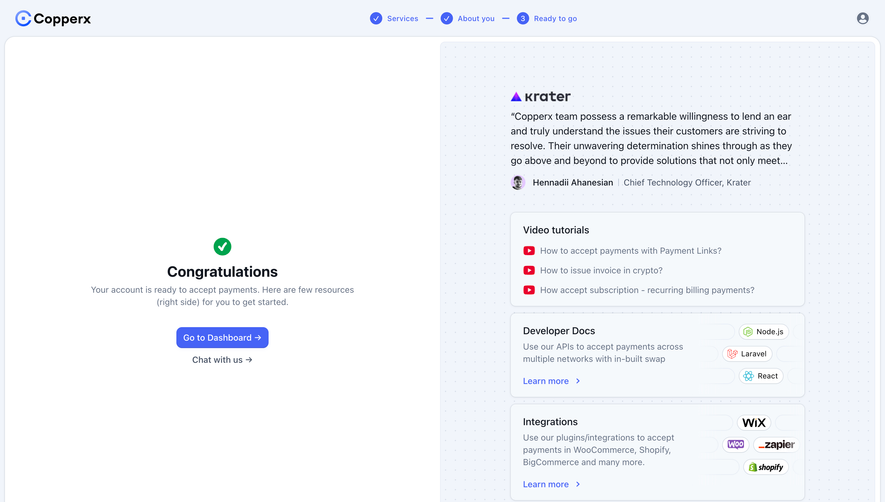Go to Dashboard
This screenshot has width=885, height=502.
point(222,338)
